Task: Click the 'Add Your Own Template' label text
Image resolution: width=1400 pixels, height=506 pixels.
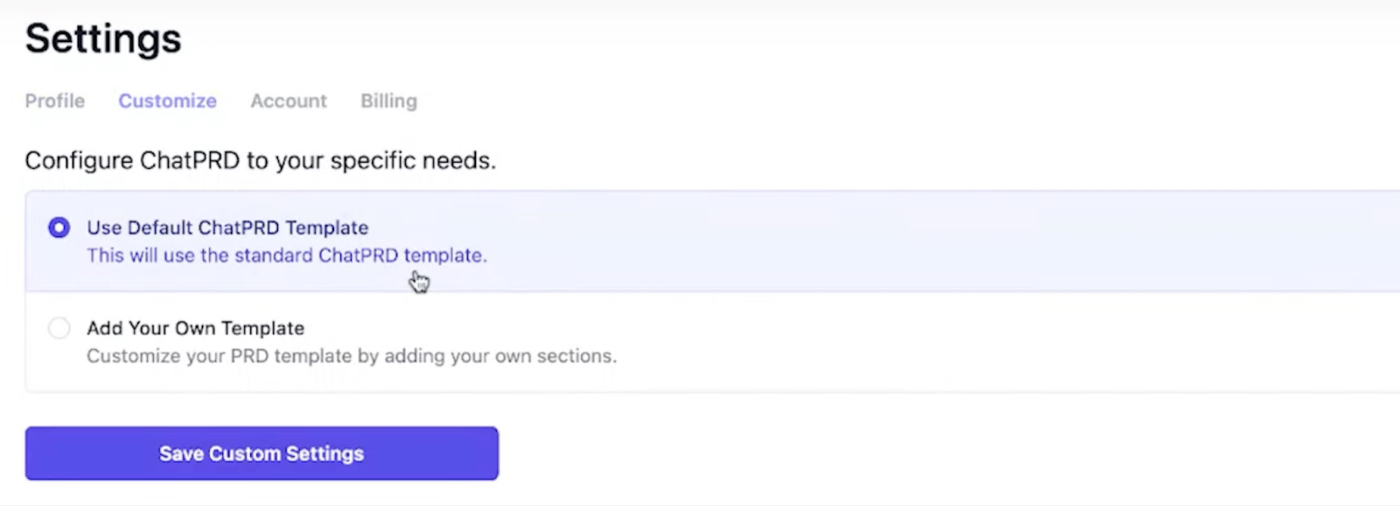Action: point(195,328)
